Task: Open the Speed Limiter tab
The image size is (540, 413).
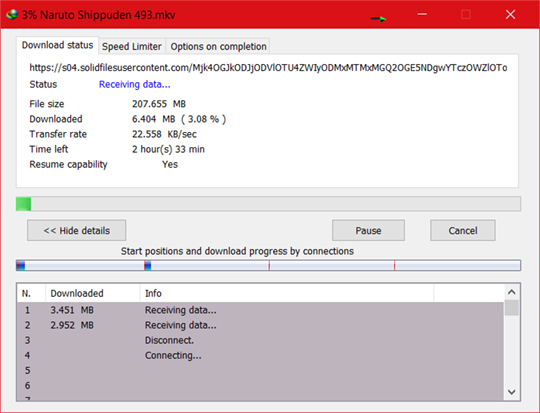Action: point(132,47)
